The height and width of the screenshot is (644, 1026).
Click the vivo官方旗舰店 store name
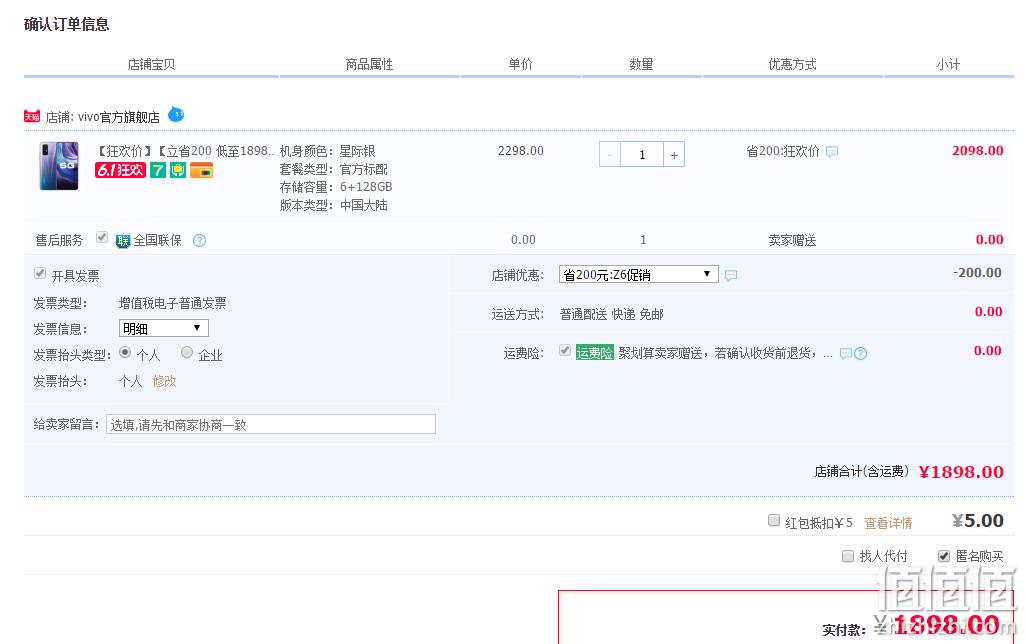coord(118,117)
